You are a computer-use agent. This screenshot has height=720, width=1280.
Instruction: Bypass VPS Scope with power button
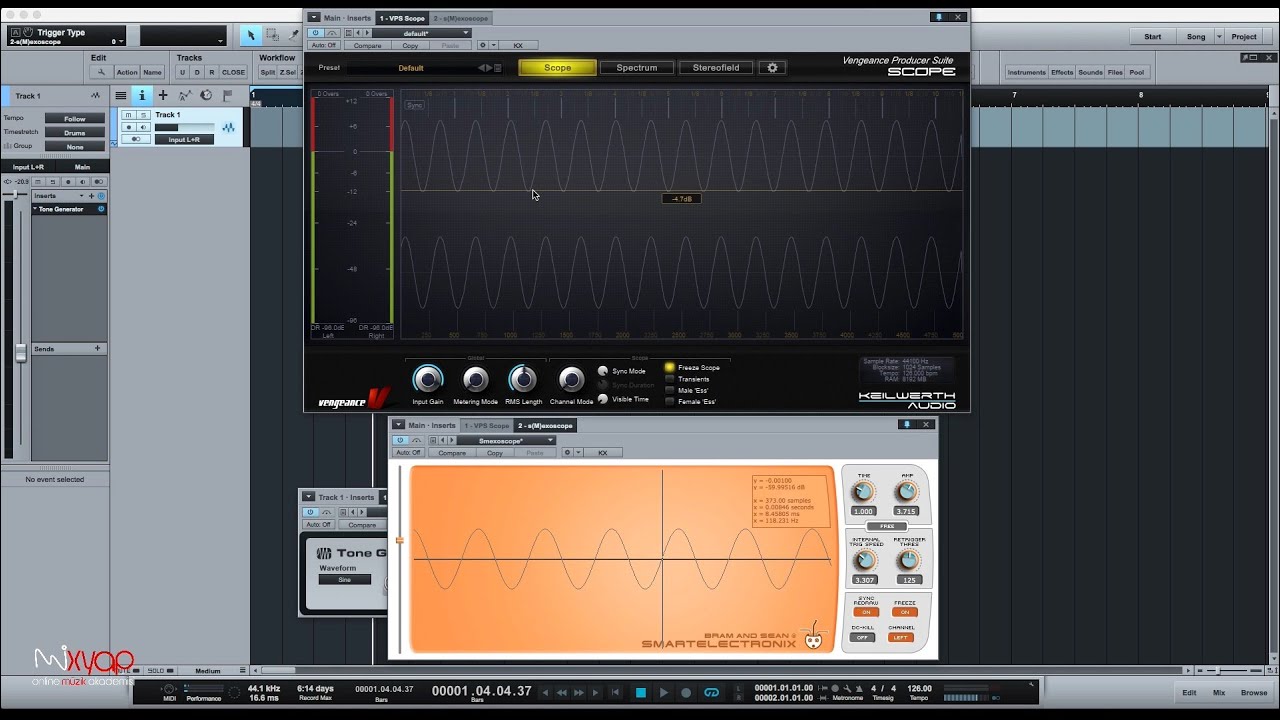tap(316, 33)
